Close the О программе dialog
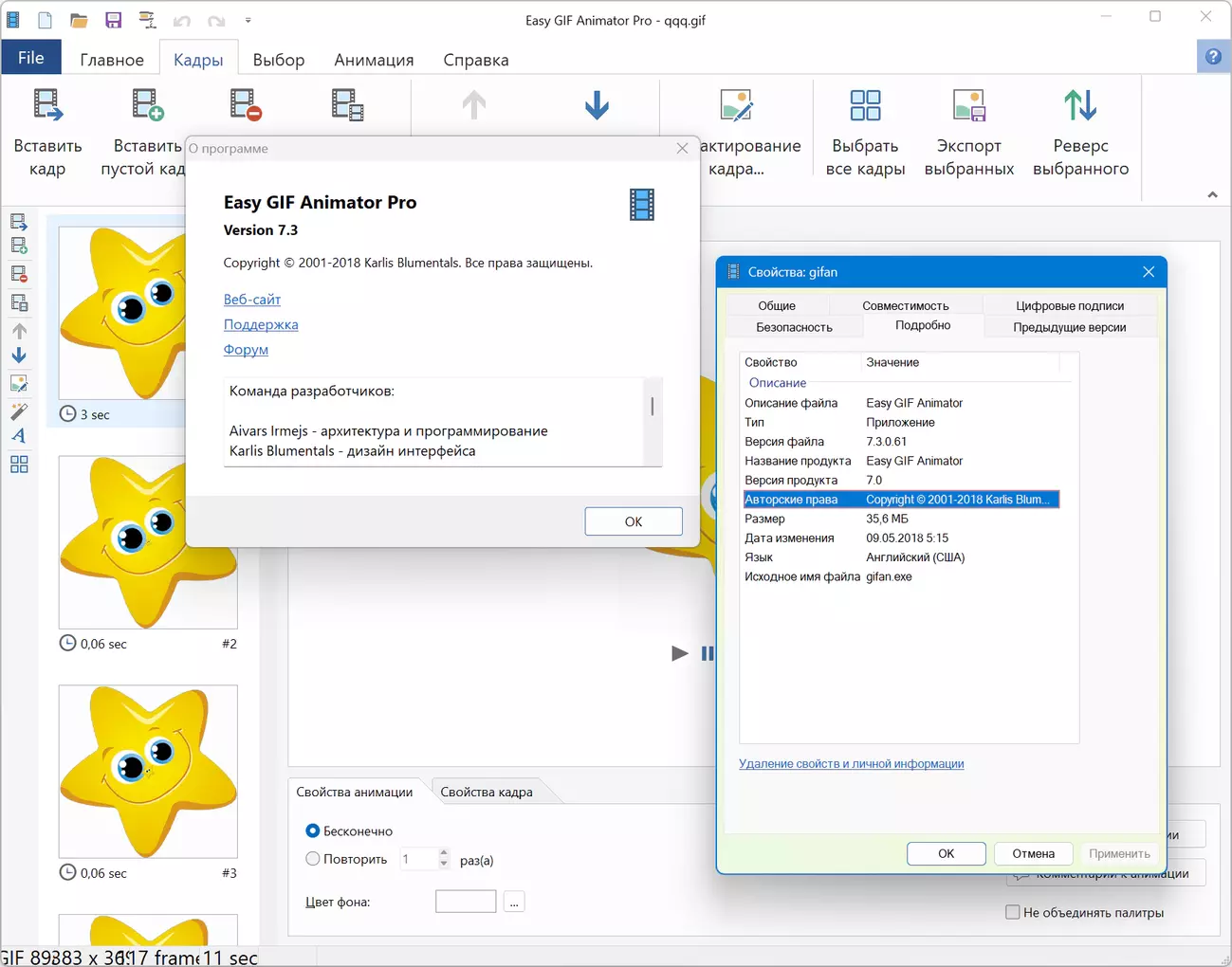The width and height of the screenshot is (1232, 967). tap(682, 148)
